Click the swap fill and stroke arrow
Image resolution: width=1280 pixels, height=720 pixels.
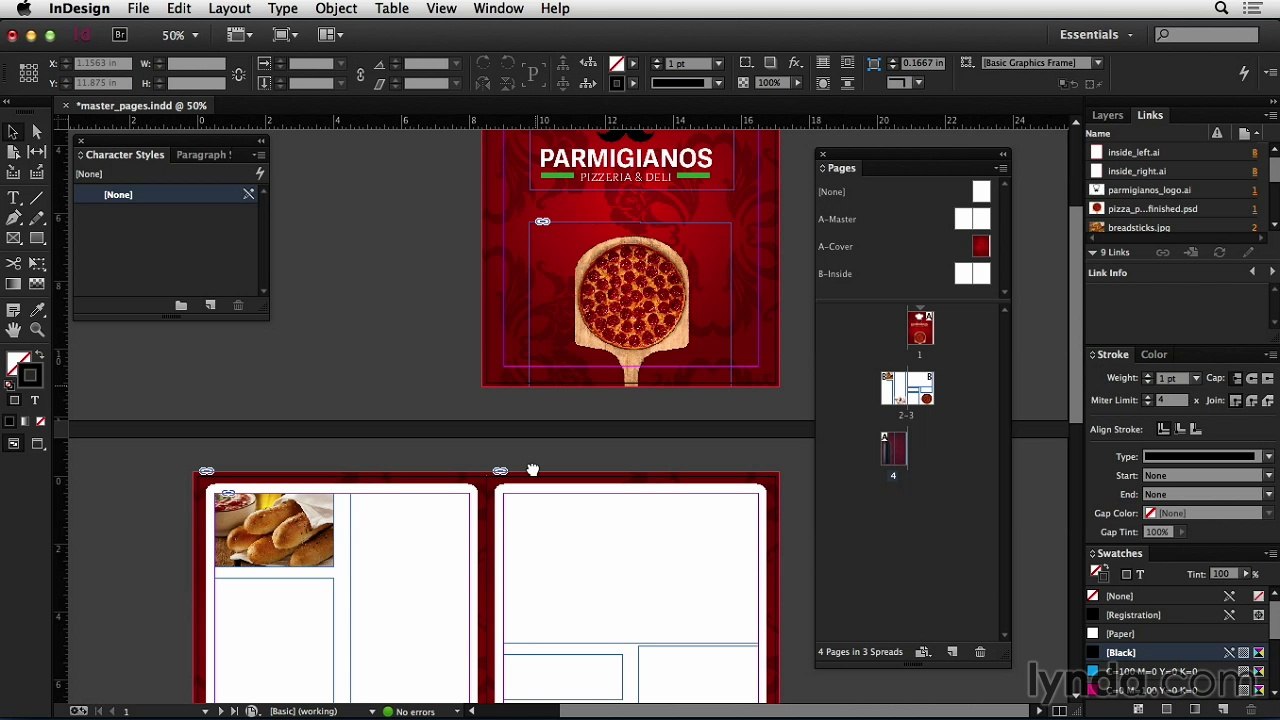(39, 356)
